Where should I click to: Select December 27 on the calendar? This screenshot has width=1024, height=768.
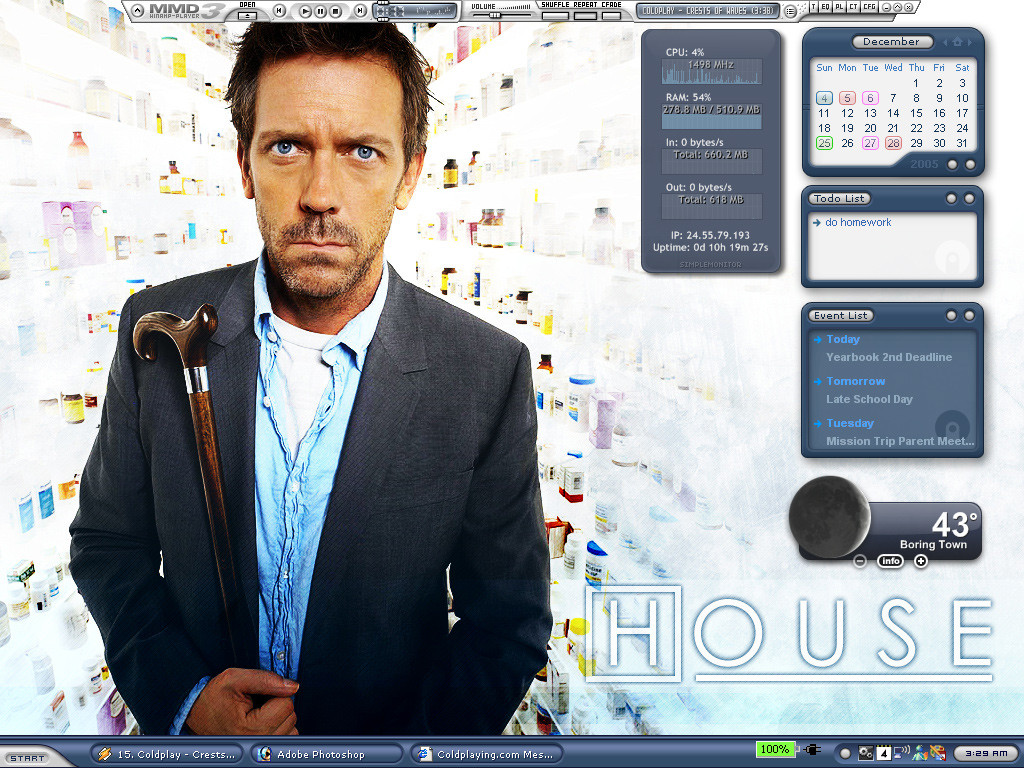870,143
